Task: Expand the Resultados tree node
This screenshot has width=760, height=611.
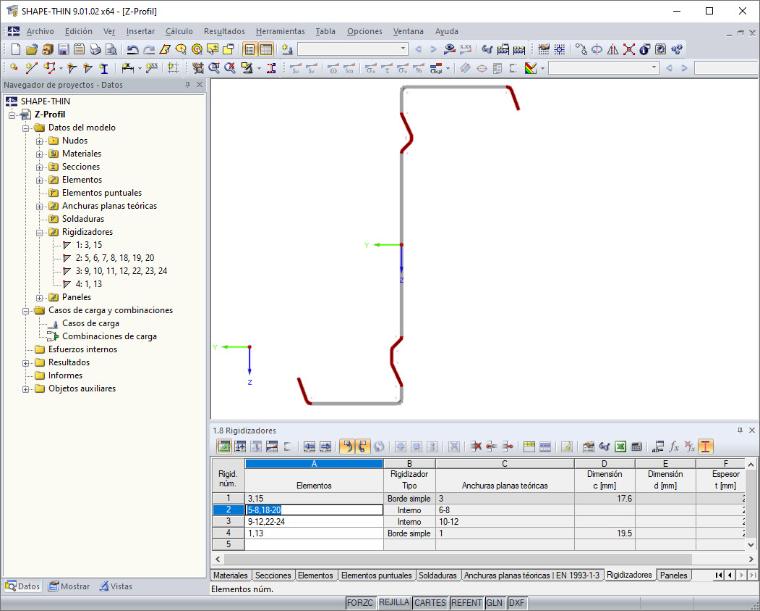Action: click(x=26, y=363)
